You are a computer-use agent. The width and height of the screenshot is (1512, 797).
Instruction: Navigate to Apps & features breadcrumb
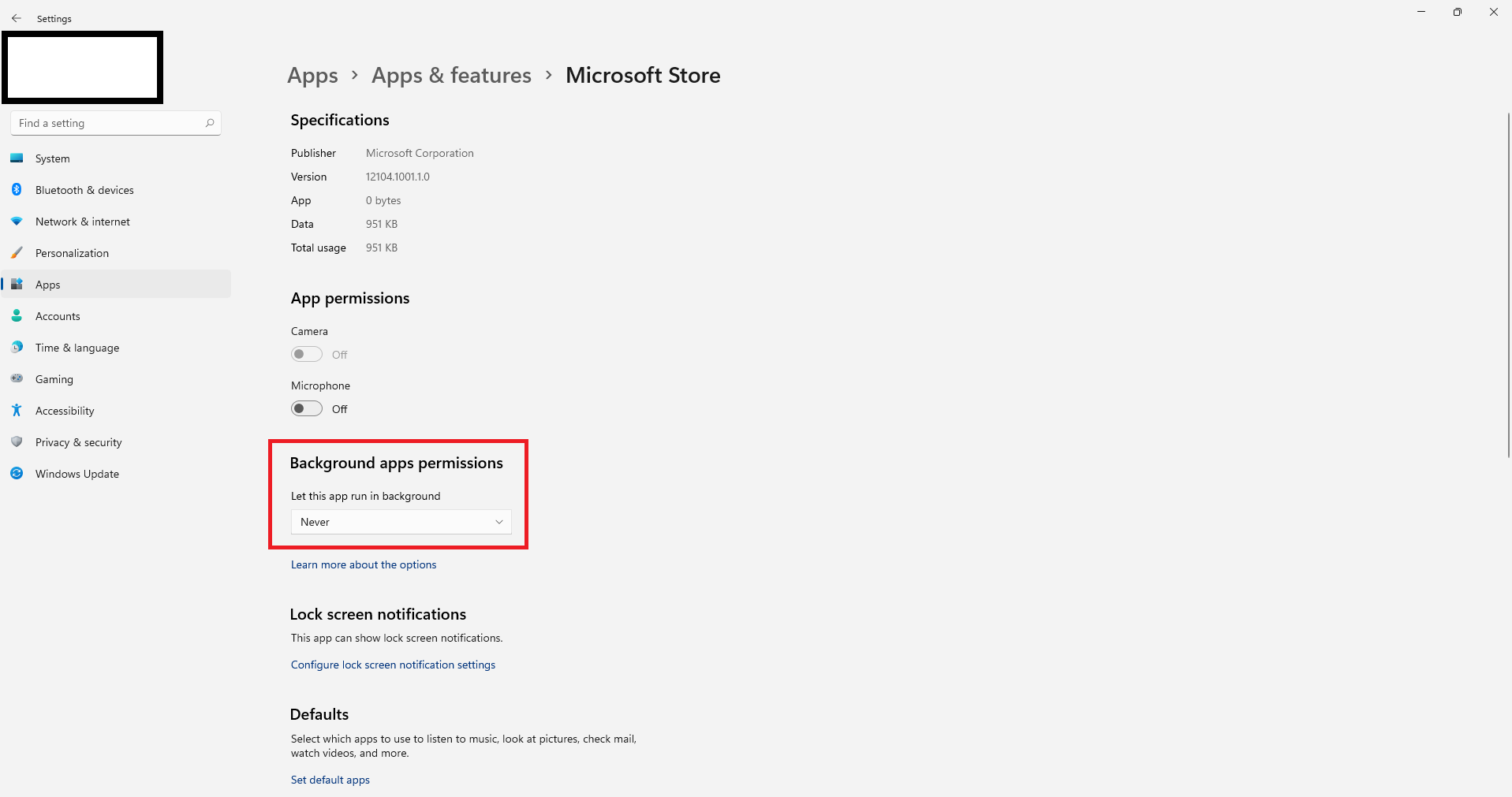pos(451,76)
